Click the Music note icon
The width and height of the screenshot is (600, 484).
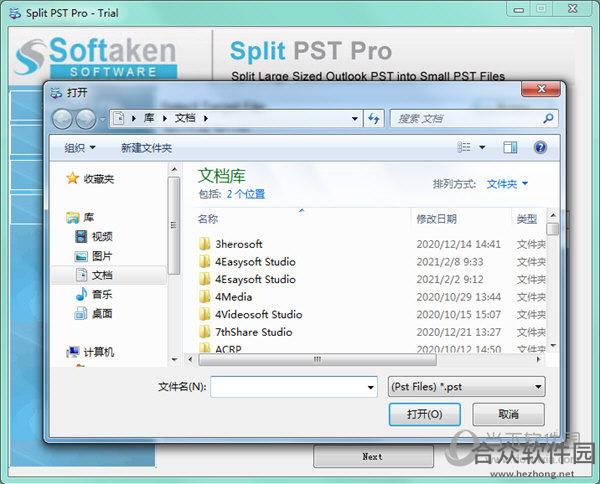coord(81,294)
